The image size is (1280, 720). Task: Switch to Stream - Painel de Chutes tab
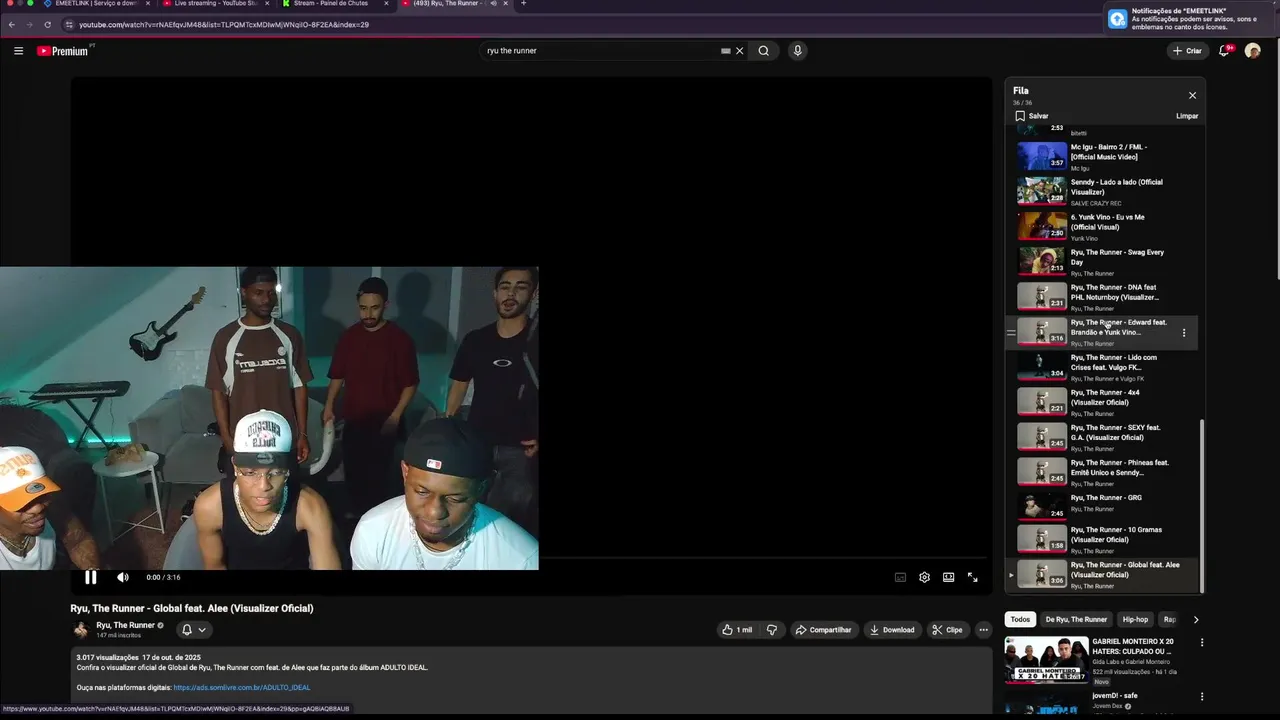335,4
